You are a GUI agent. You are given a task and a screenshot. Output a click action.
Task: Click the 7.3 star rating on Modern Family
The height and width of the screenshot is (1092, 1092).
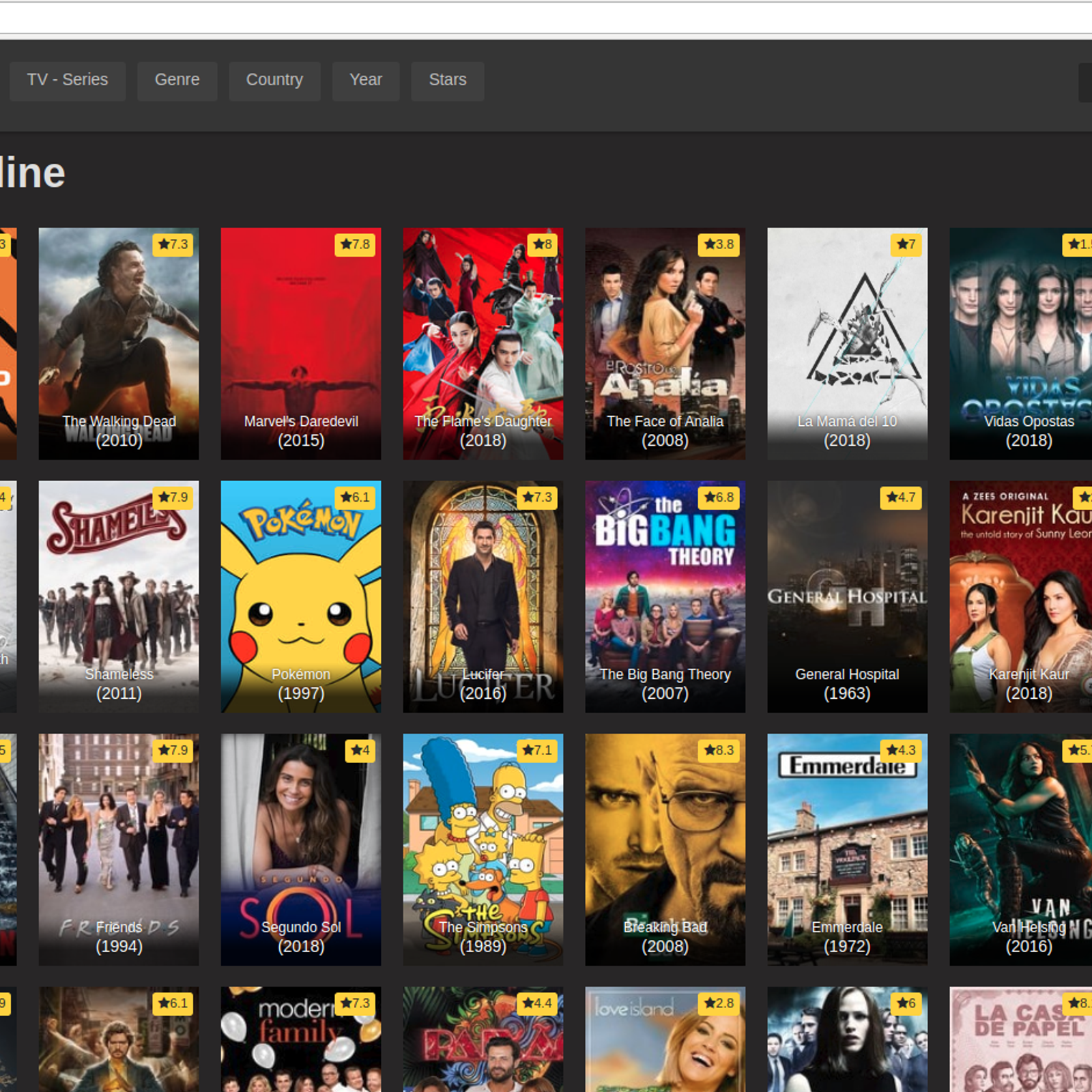click(x=355, y=1004)
